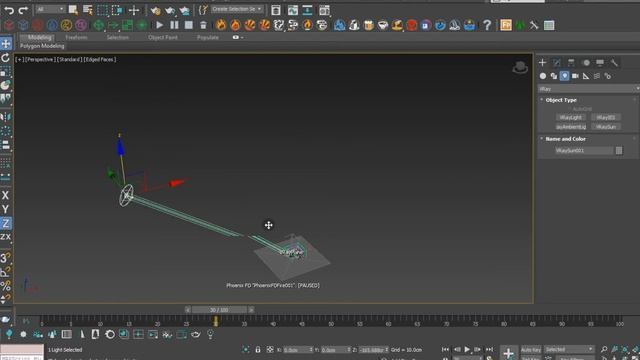The width and height of the screenshot is (640, 360).
Task: Click the ViewCube hat icon in viewport
Action: click(x=520, y=67)
